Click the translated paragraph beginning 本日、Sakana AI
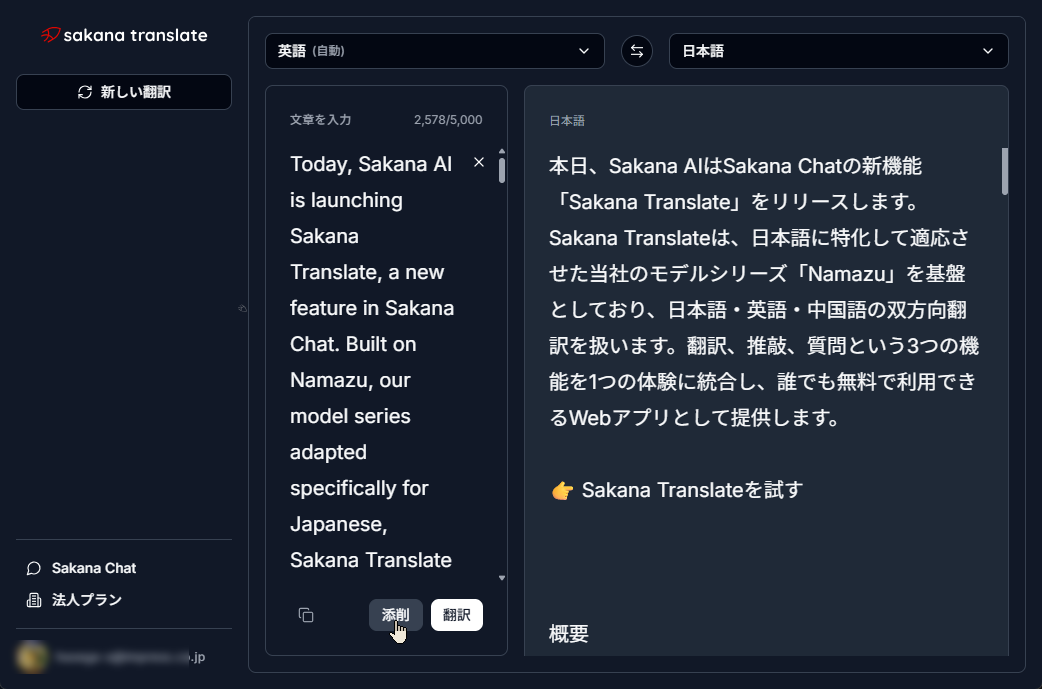Screen dimensions: 1042x689 pyautogui.click(x=764, y=292)
